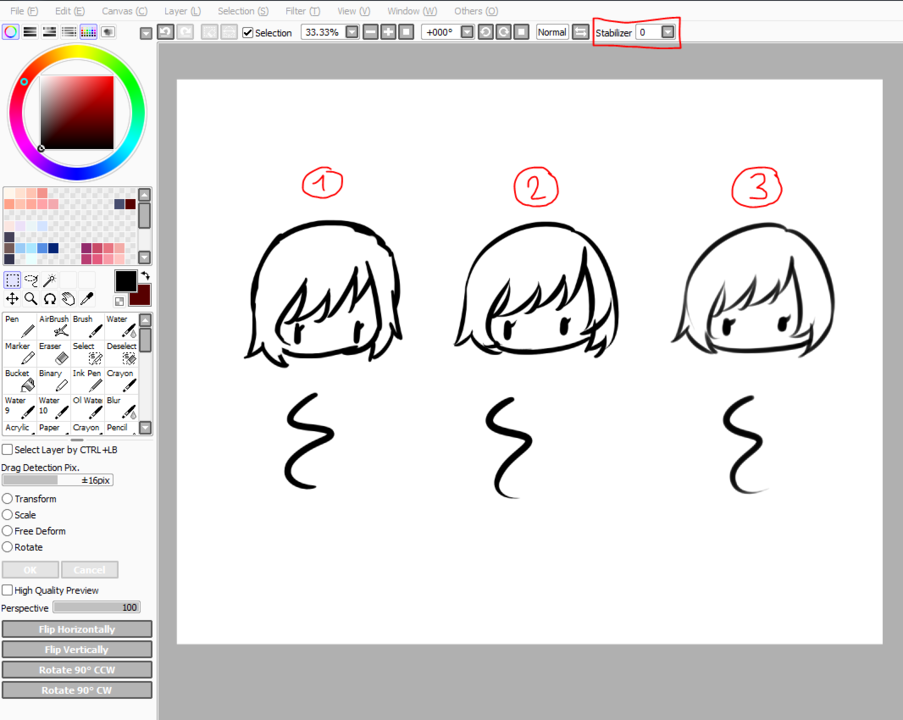This screenshot has width=903, height=720.
Task: Open the zoom percentage dropdown
Action: [x=352, y=31]
